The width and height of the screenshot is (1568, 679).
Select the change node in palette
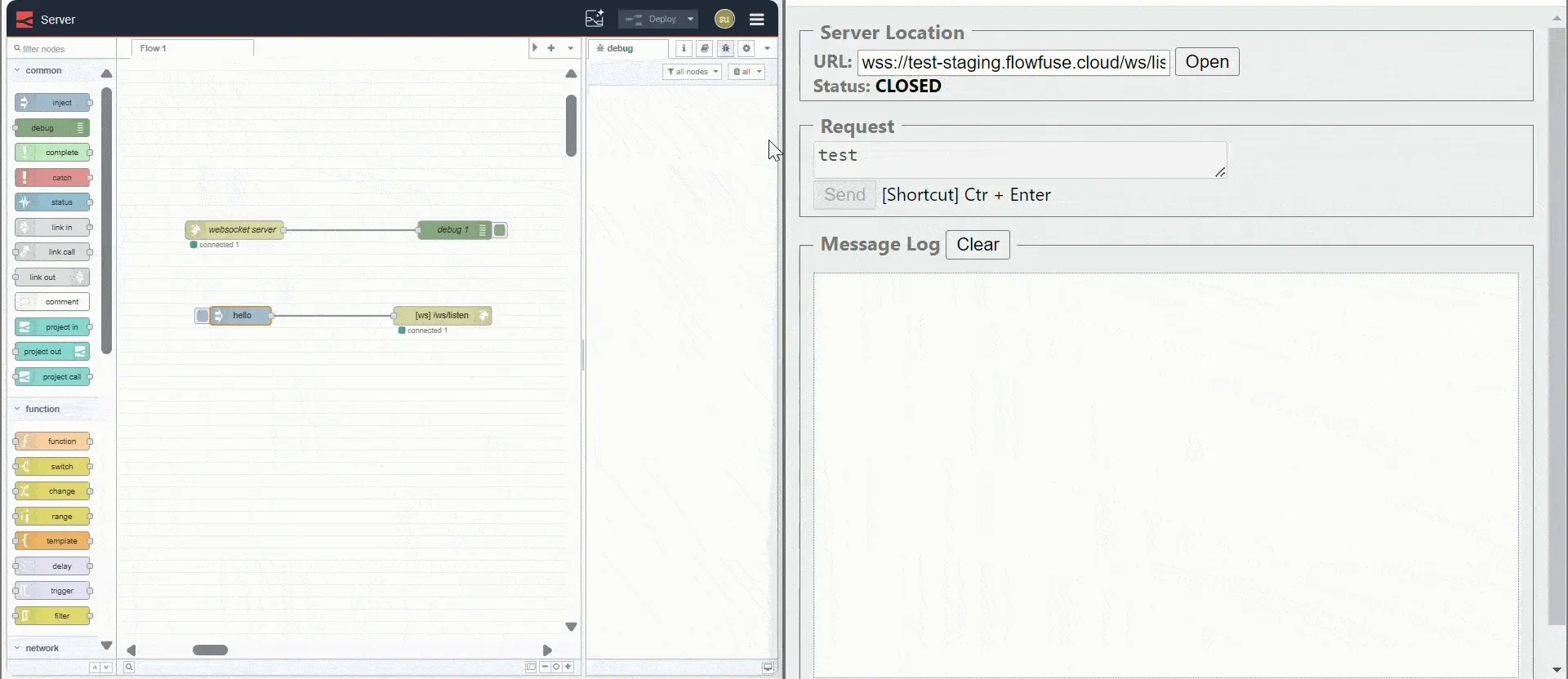point(52,491)
